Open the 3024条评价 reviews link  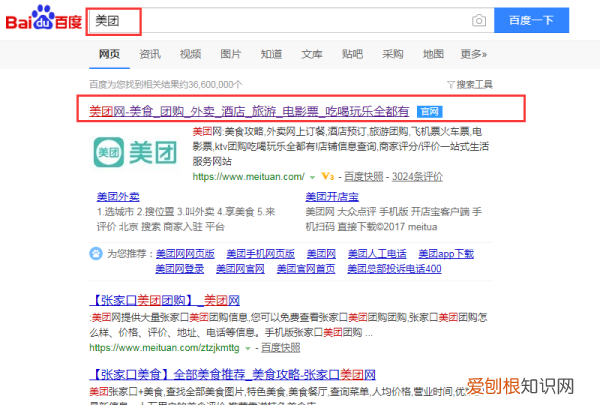point(417,176)
